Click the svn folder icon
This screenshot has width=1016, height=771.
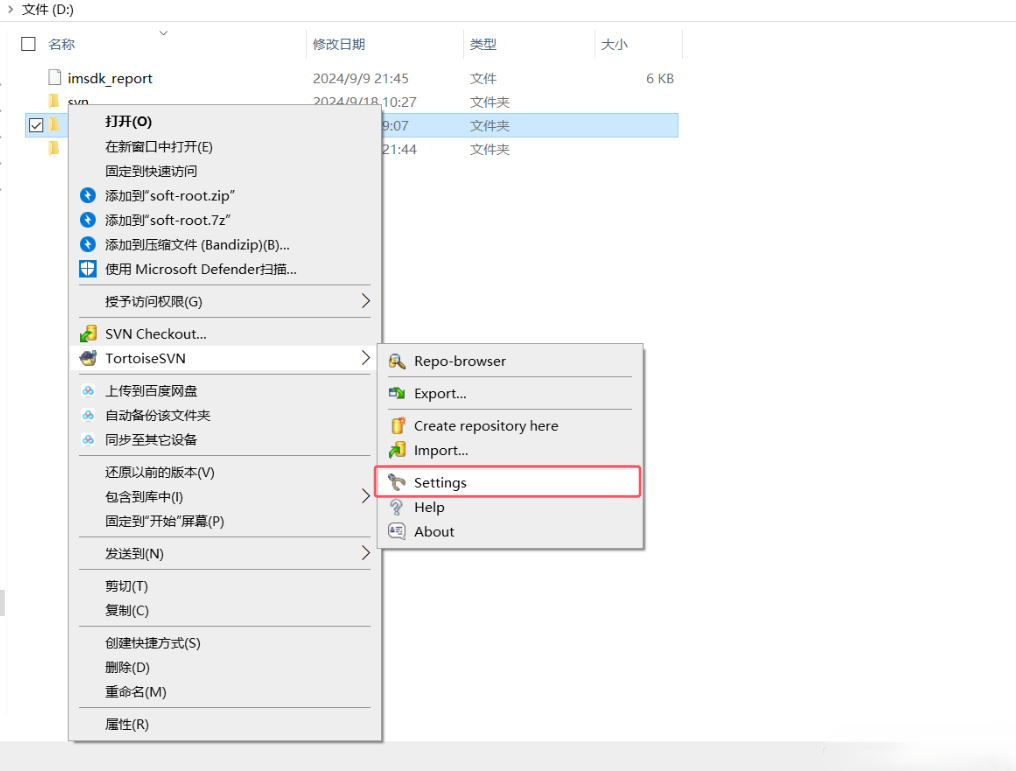coord(54,100)
